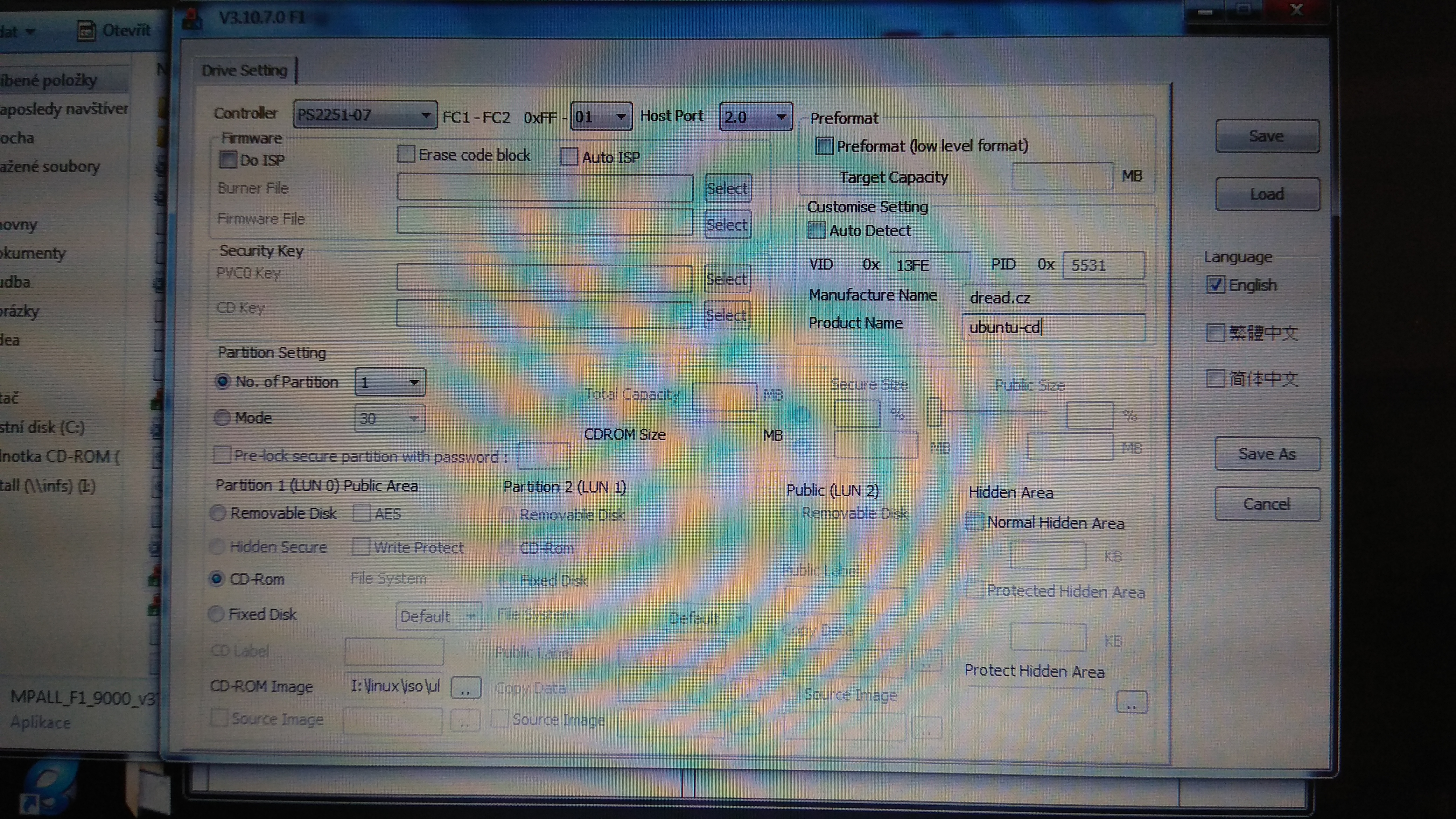
Task: Focus the PID 5531 field
Action: [1104, 265]
